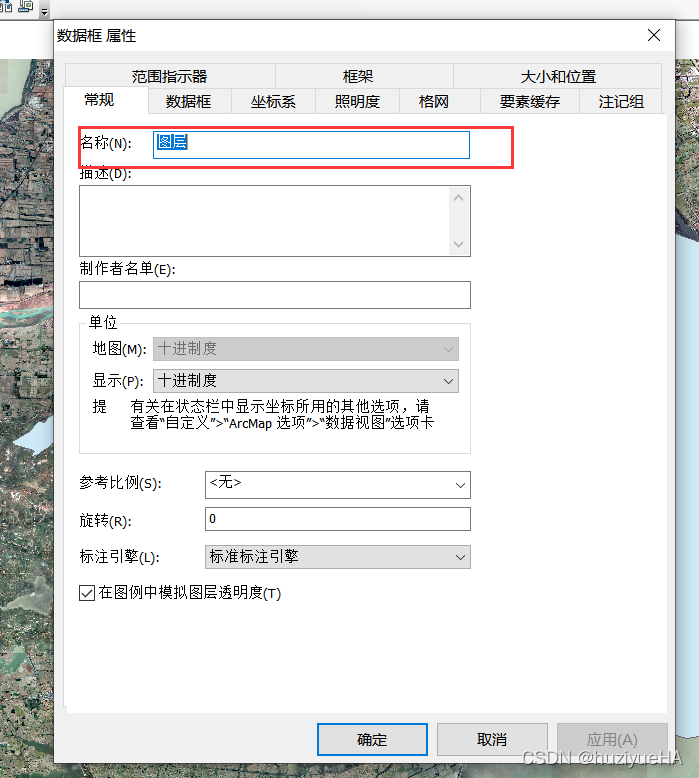Select the 常规 tab
The width and height of the screenshot is (699, 778).
coord(106,100)
